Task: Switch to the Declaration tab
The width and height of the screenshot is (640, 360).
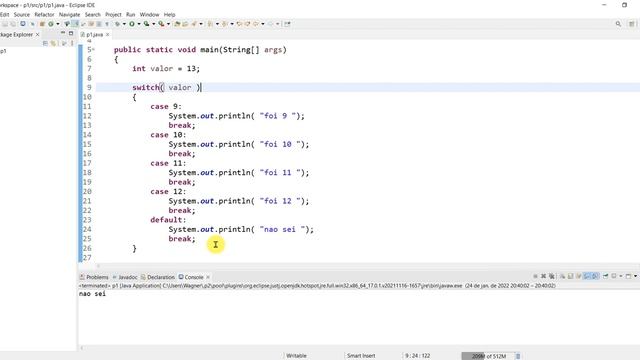Action: pyautogui.click(x=158, y=277)
